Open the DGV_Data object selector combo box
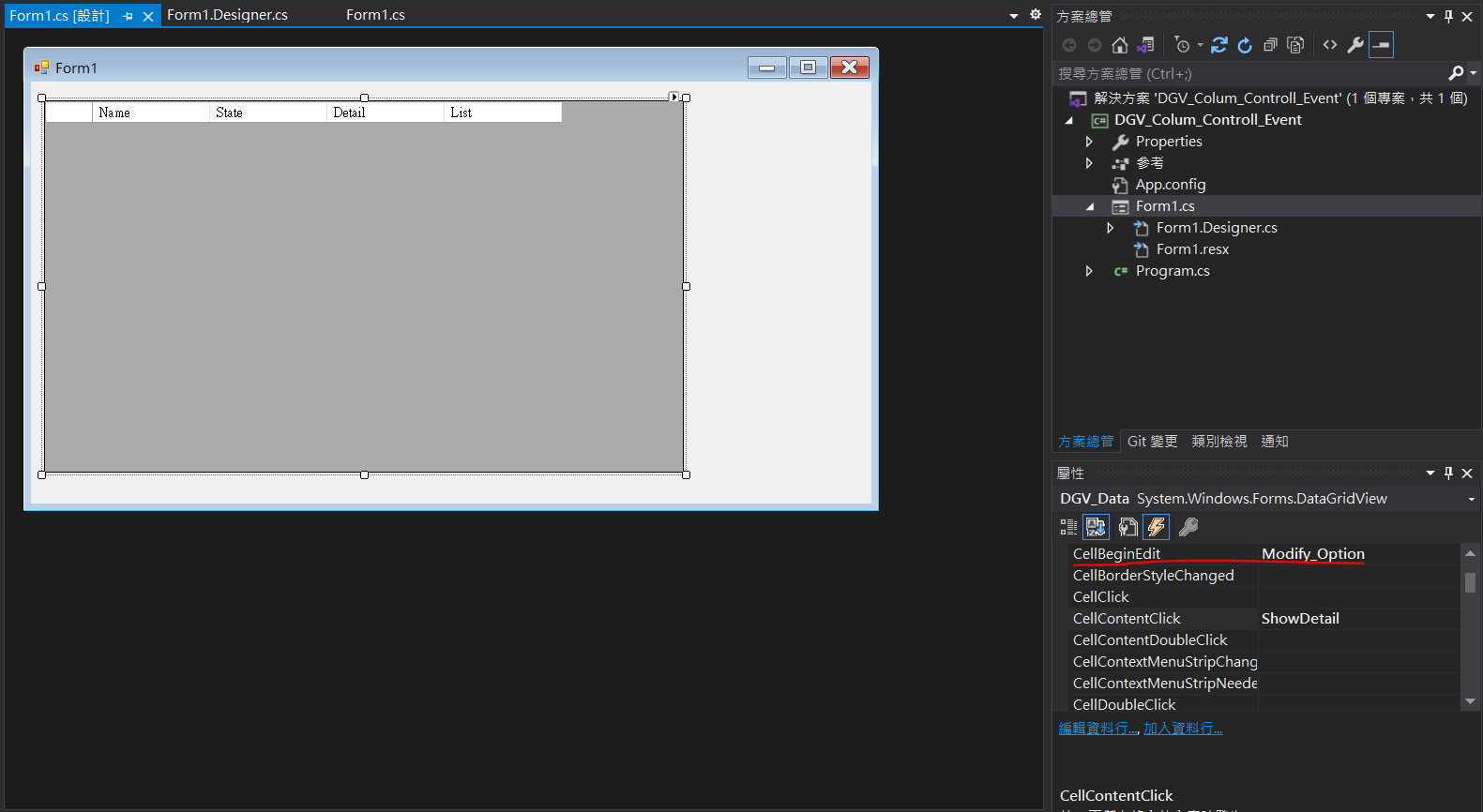 click(x=1266, y=499)
